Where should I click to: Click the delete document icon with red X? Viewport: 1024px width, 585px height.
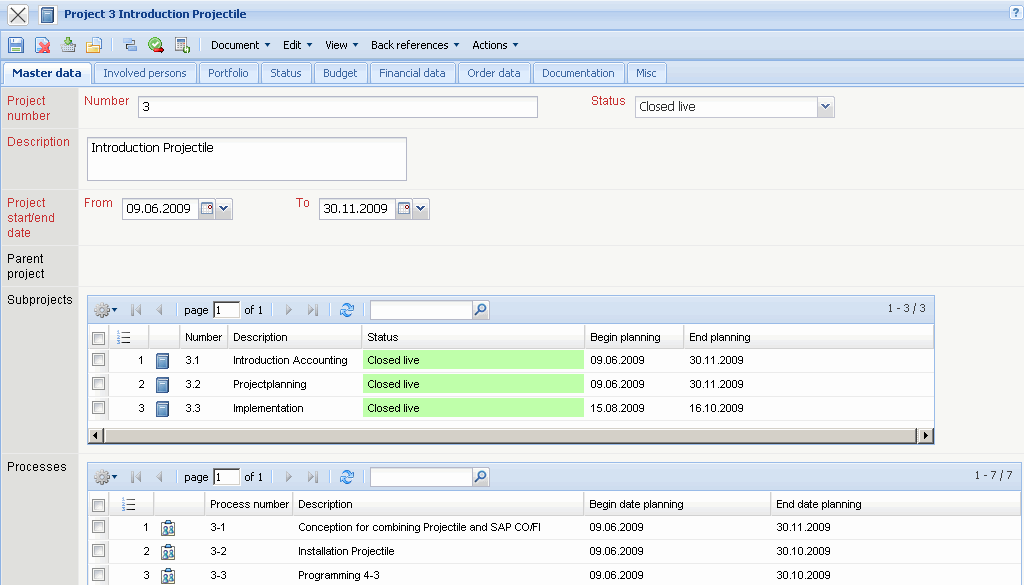(43, 45)
